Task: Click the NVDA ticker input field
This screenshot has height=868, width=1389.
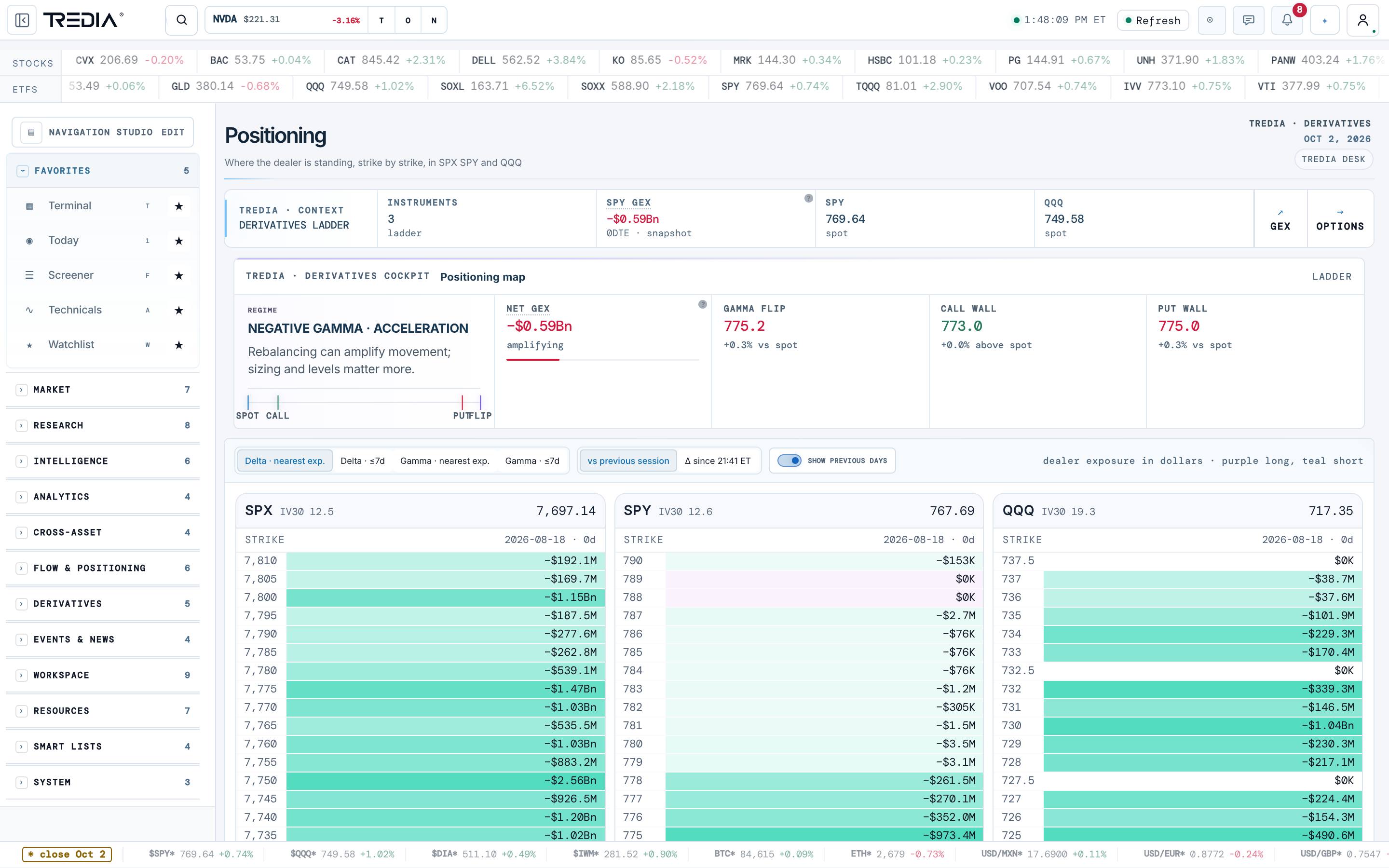Action: point(286,20)
